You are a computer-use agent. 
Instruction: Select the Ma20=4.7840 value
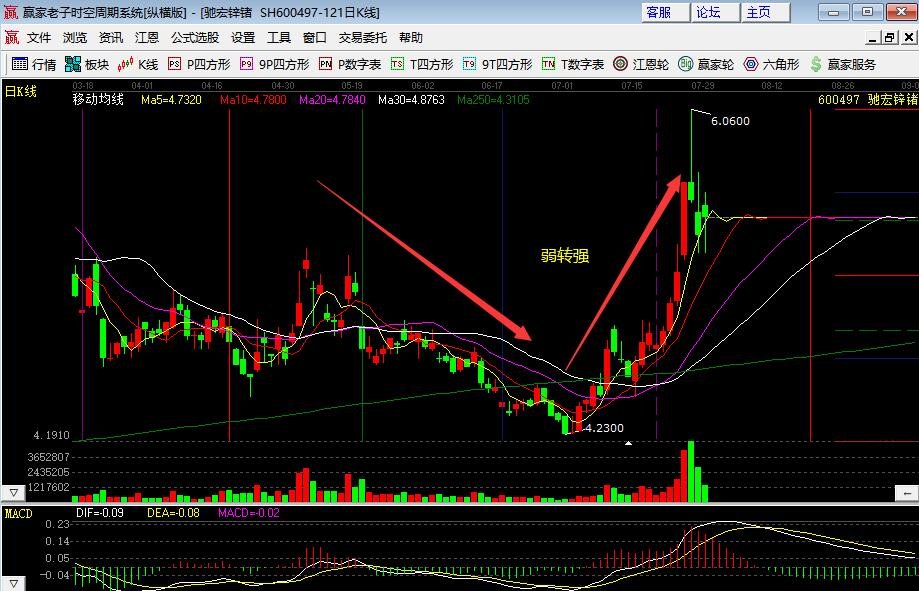(x=332, y=100)
